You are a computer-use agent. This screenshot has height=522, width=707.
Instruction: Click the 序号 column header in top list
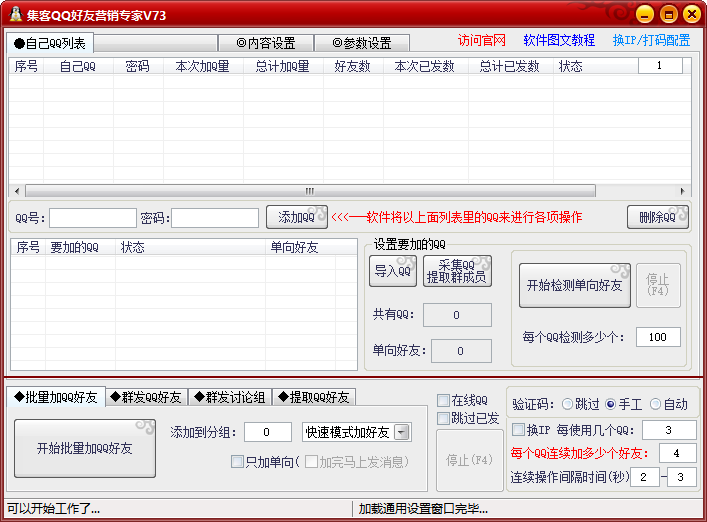26,66
